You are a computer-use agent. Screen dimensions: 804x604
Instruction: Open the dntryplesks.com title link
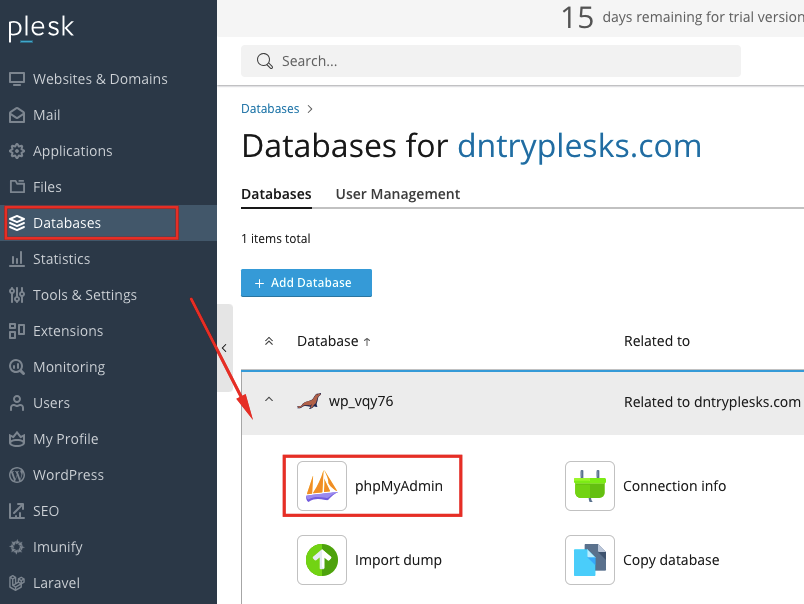tap(579, 146)
